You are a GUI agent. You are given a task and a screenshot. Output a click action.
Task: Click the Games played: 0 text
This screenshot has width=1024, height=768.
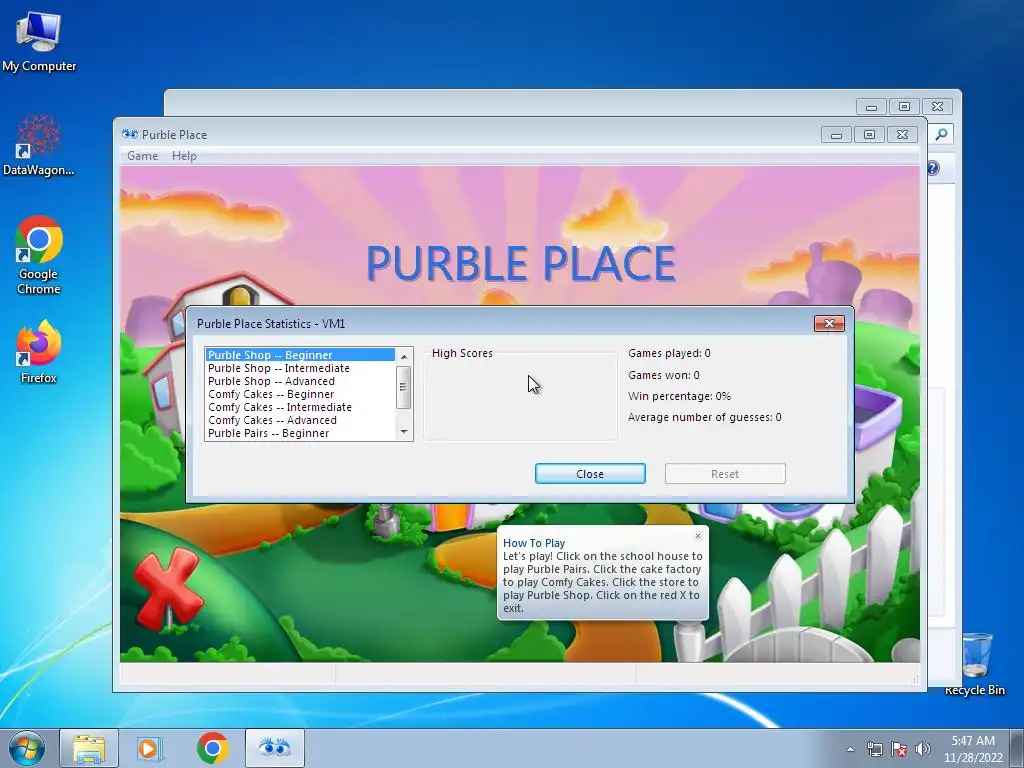669,353
